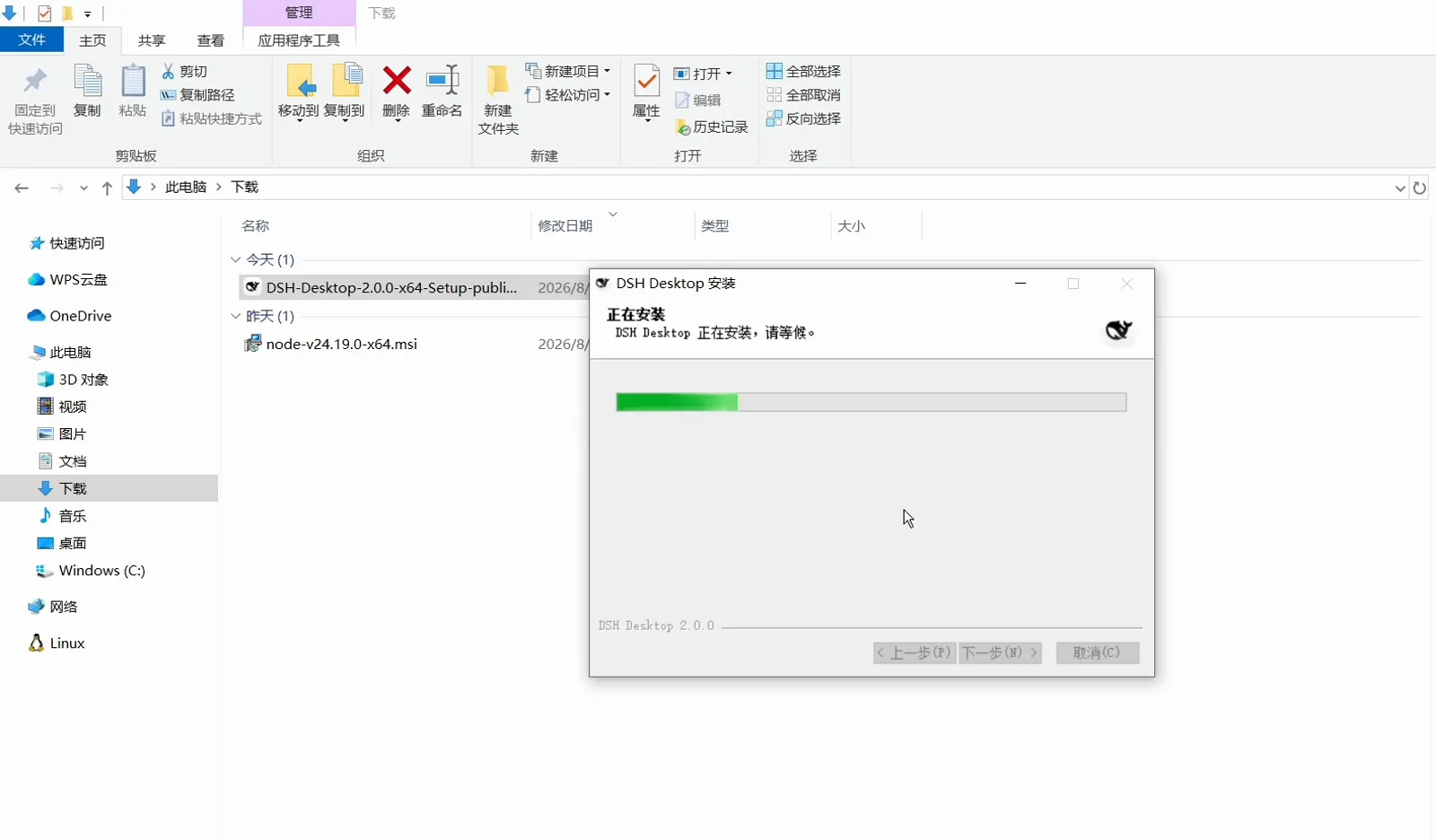Click Copy path (复制路径)
This screenshot has height=840, width=1436.
(197, 95)
